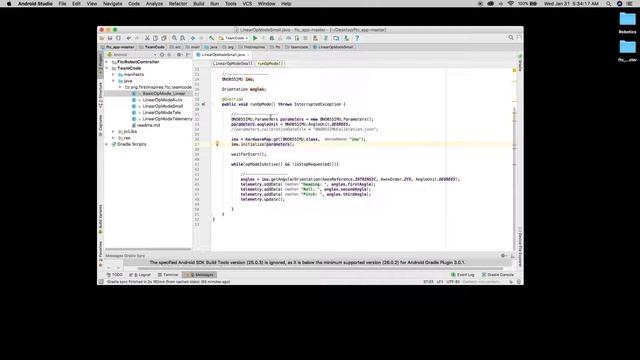The image size is (640, 360).
Task: Click the Structure vertical side tab
Action: pos(100,96)
